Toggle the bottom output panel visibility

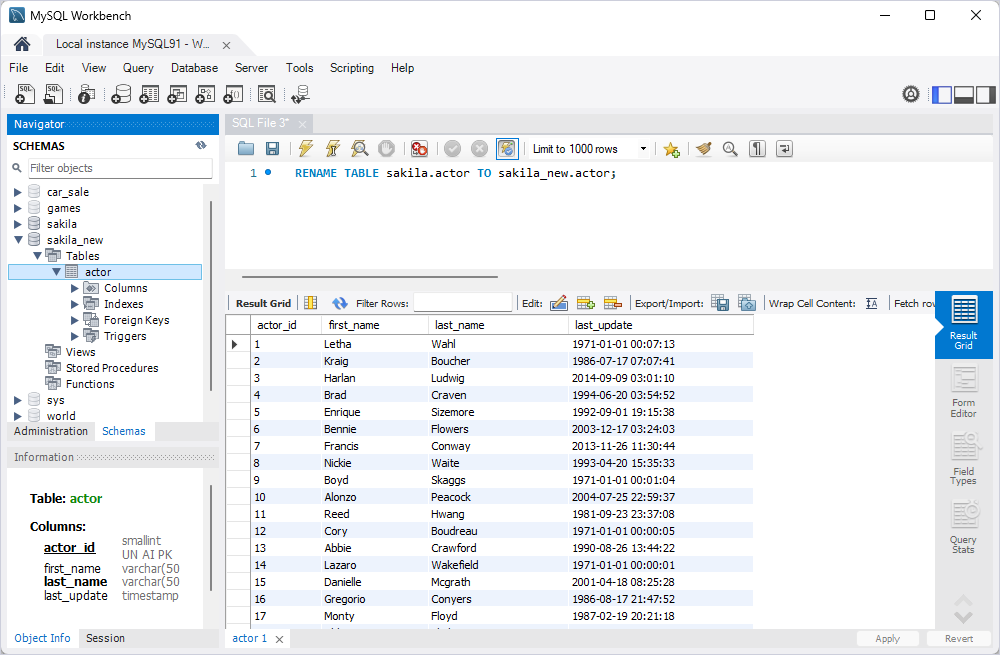point(964,94)
